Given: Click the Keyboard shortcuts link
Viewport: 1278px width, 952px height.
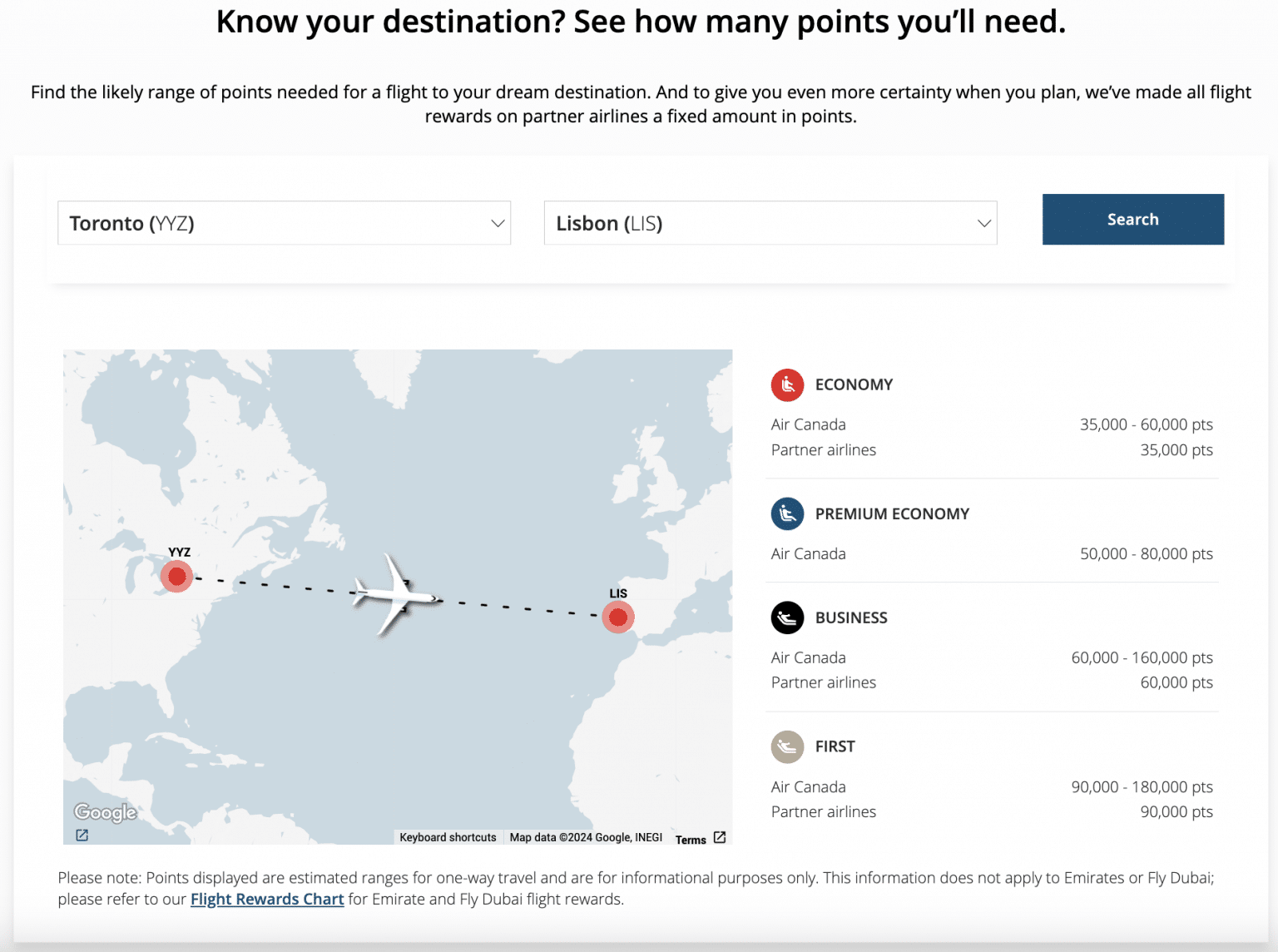Looking at the screenshot, I should (448, 837).
